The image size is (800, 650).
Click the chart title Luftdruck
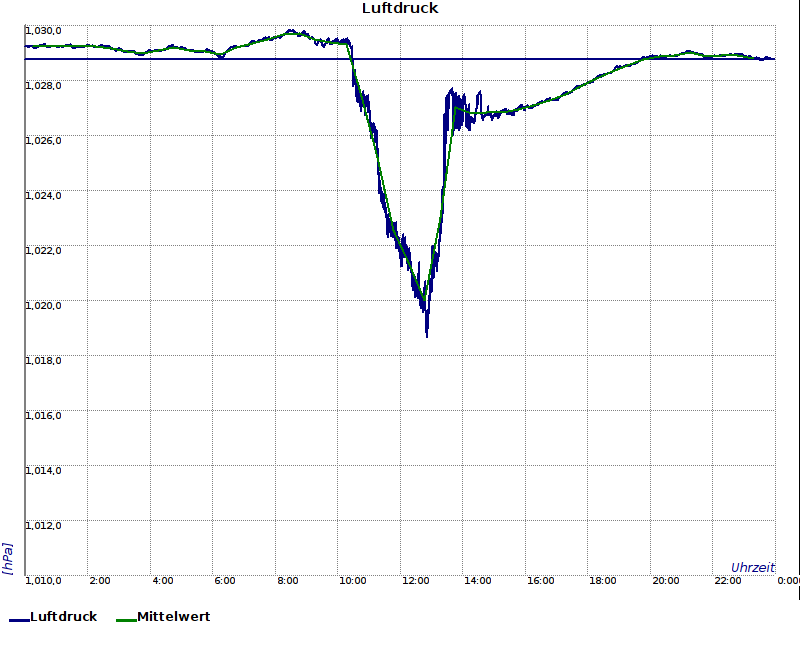400,8
